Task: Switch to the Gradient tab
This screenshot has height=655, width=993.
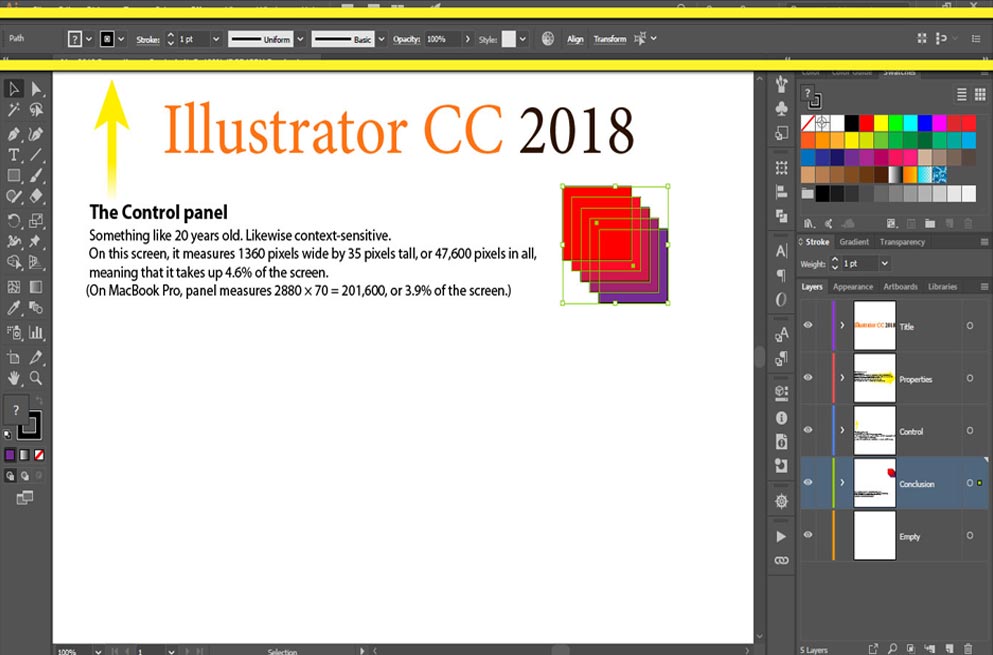Action: [854, 242]
